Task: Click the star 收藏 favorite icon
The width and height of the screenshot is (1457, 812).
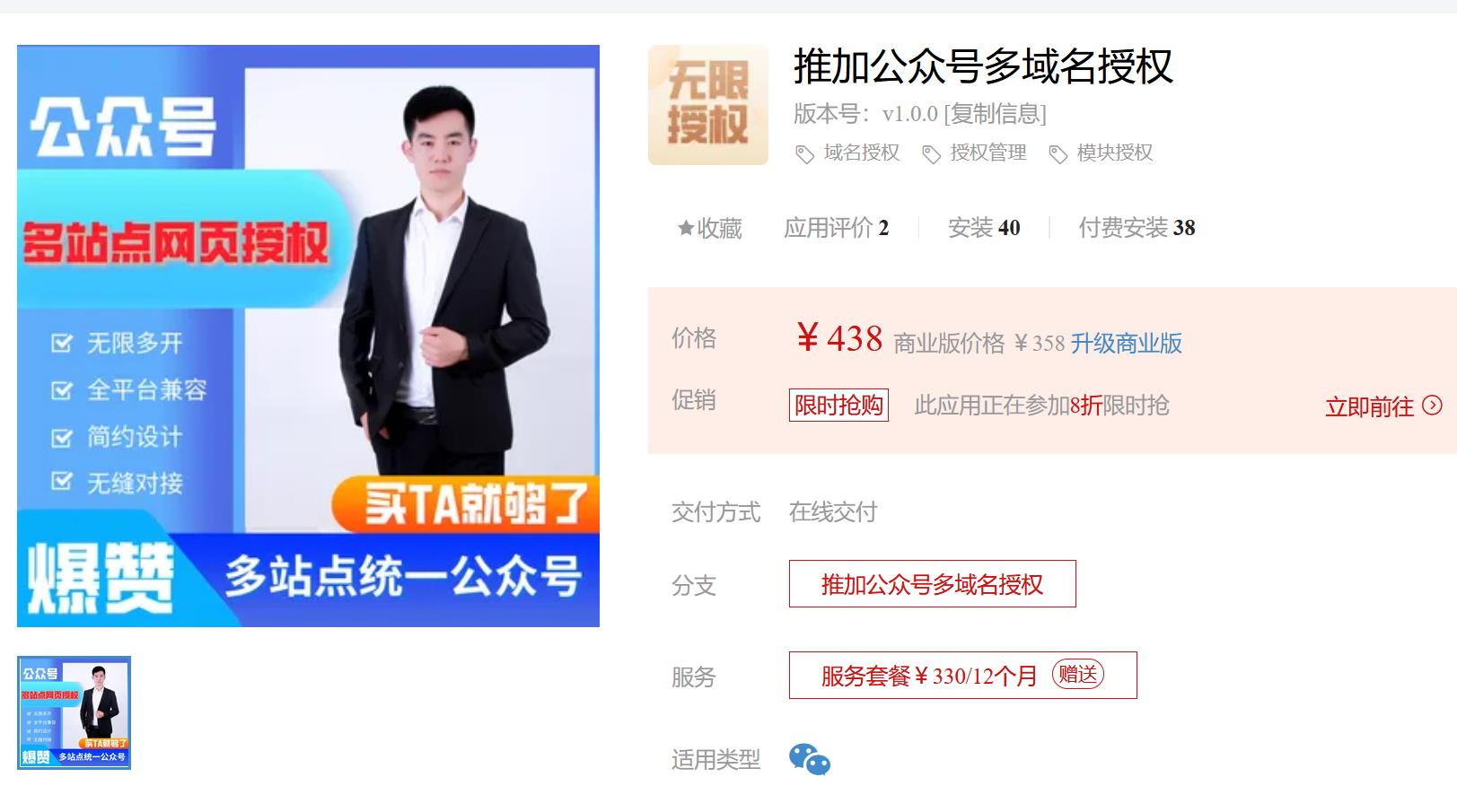Action: pyautogui.click(x=685, y=228)
